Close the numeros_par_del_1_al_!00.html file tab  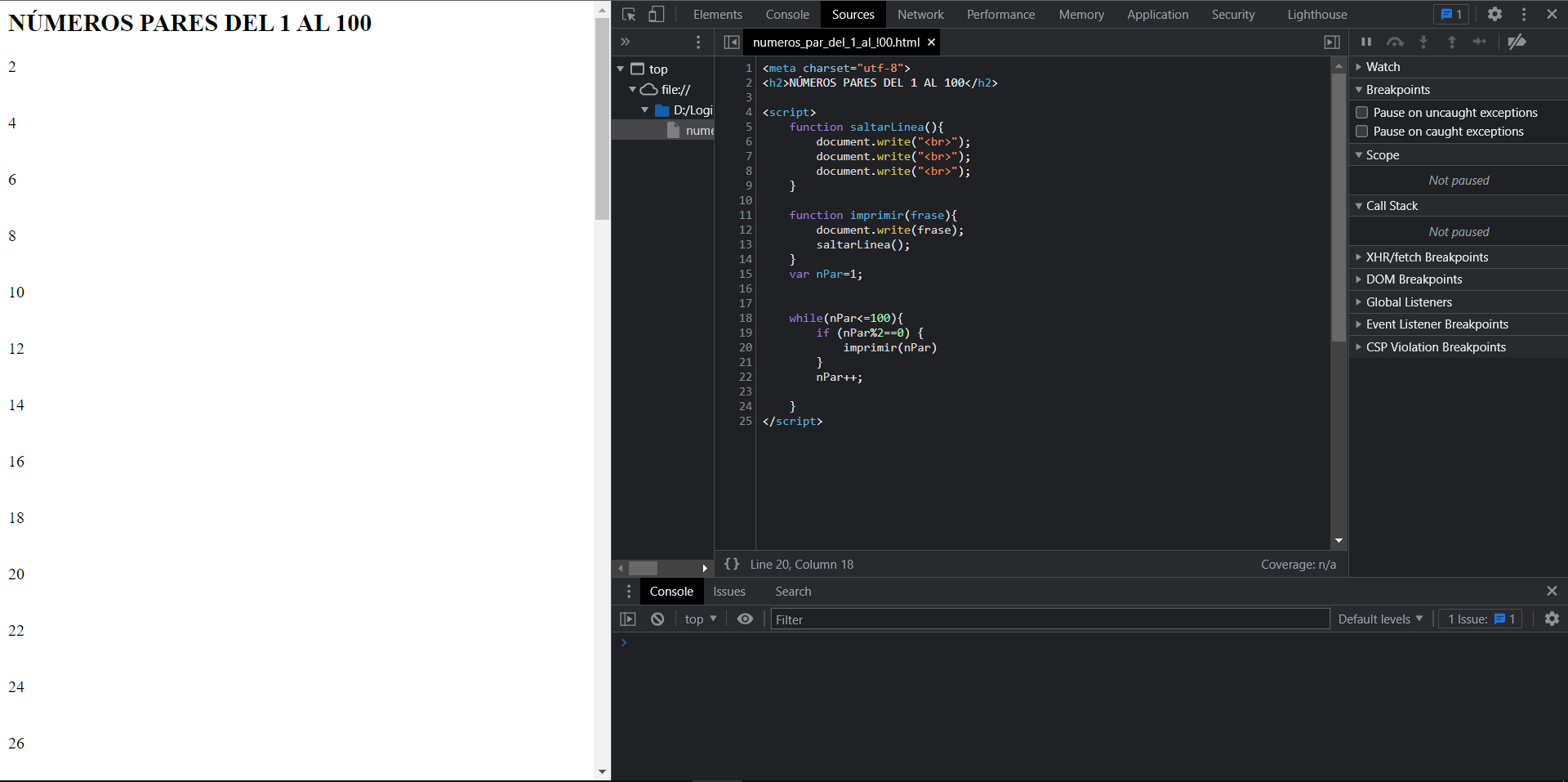931,42
